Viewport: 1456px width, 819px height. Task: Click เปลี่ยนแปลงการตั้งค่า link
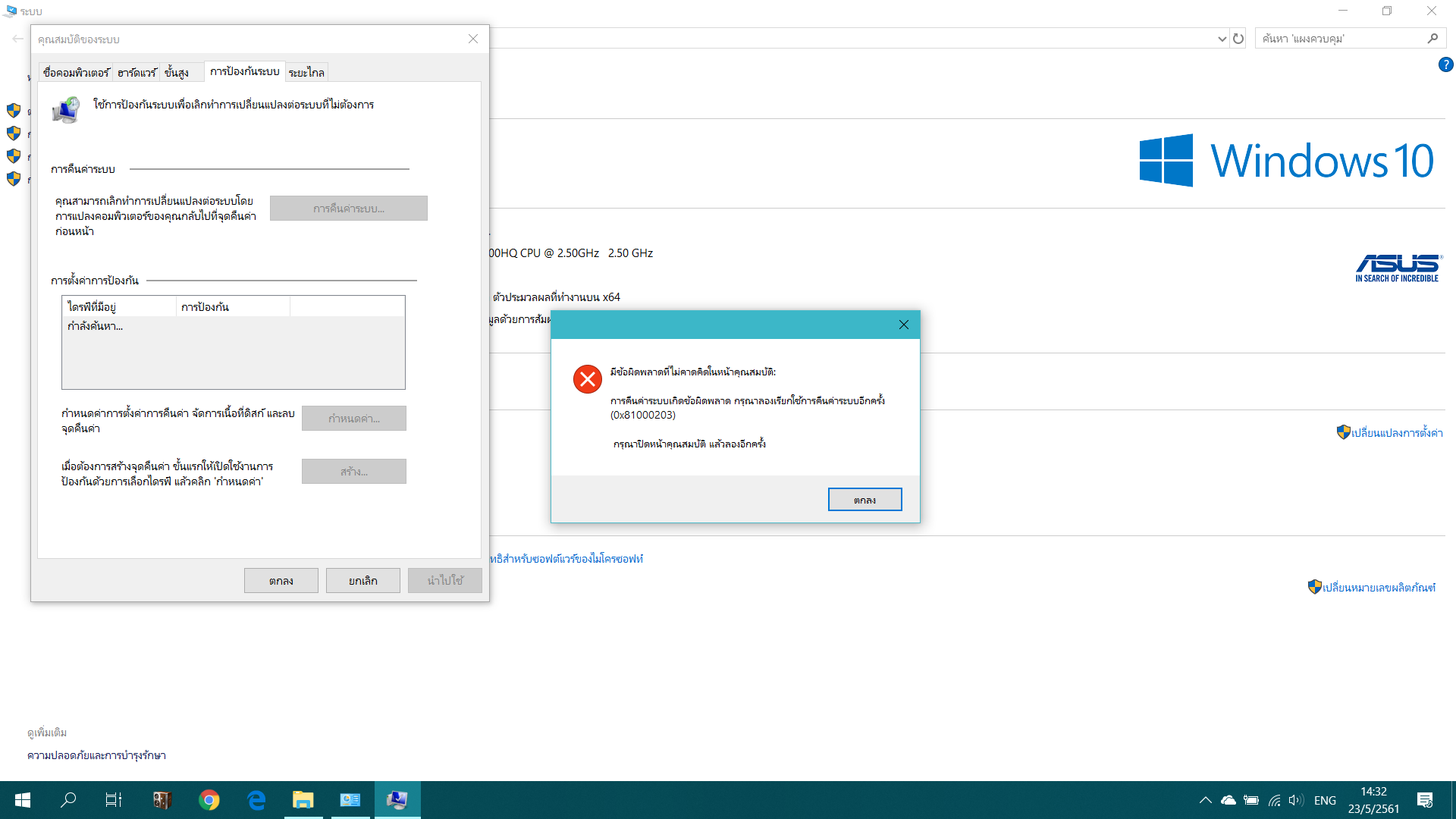click(1397, 432)
